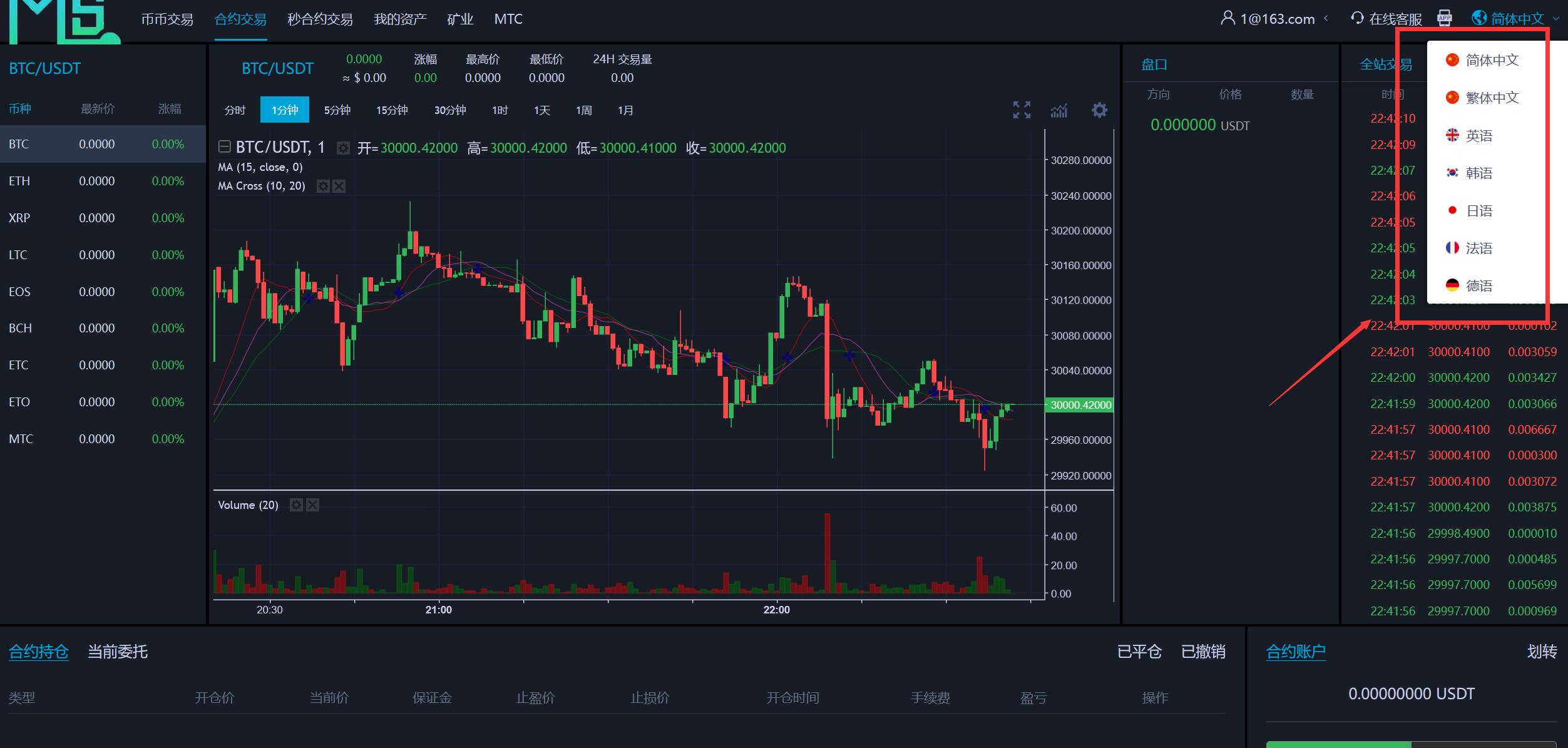The height and width of the screenshot is (748, 1568).
Task: Select the 1天 chart interval
Action: (x=541, y=110)
